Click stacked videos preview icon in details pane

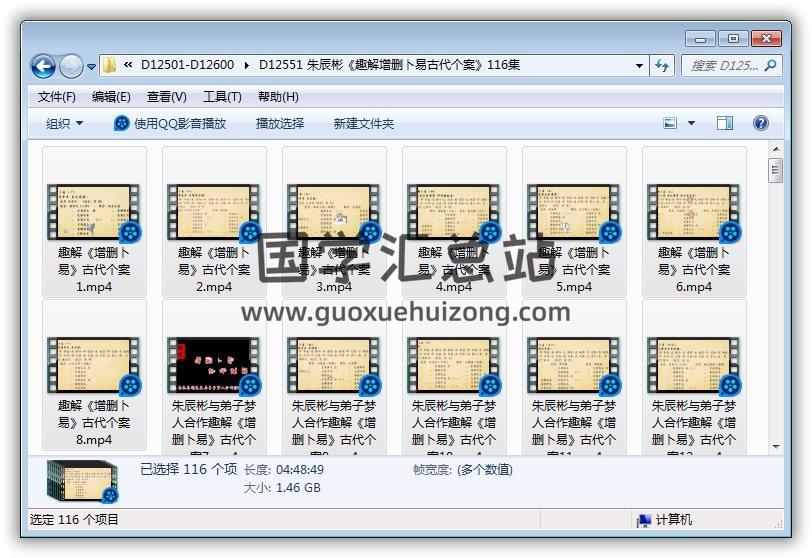coord(82,482)
